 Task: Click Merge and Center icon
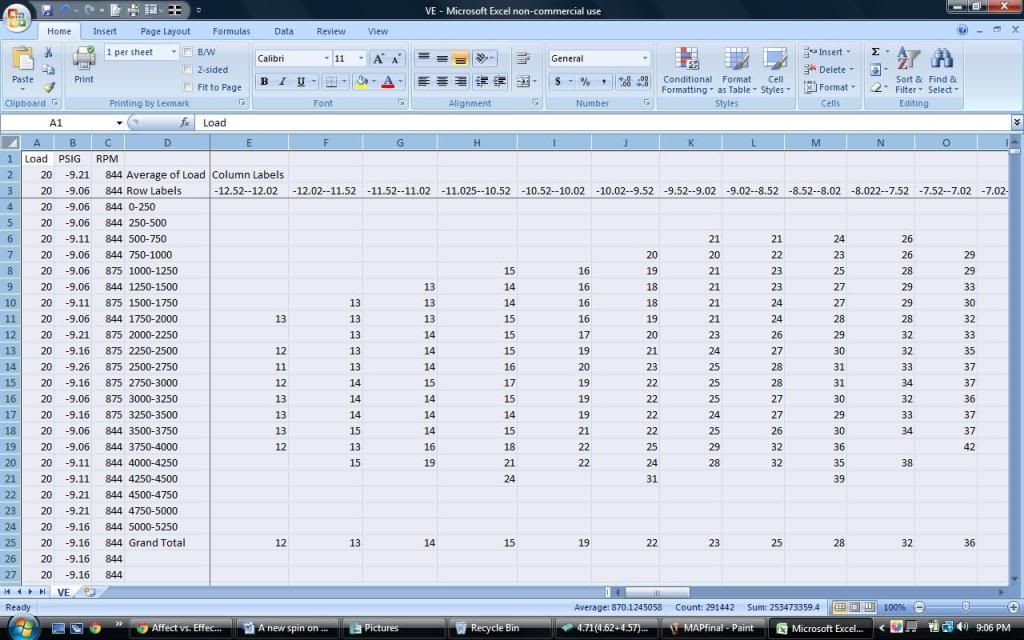[x=522, y=82]
